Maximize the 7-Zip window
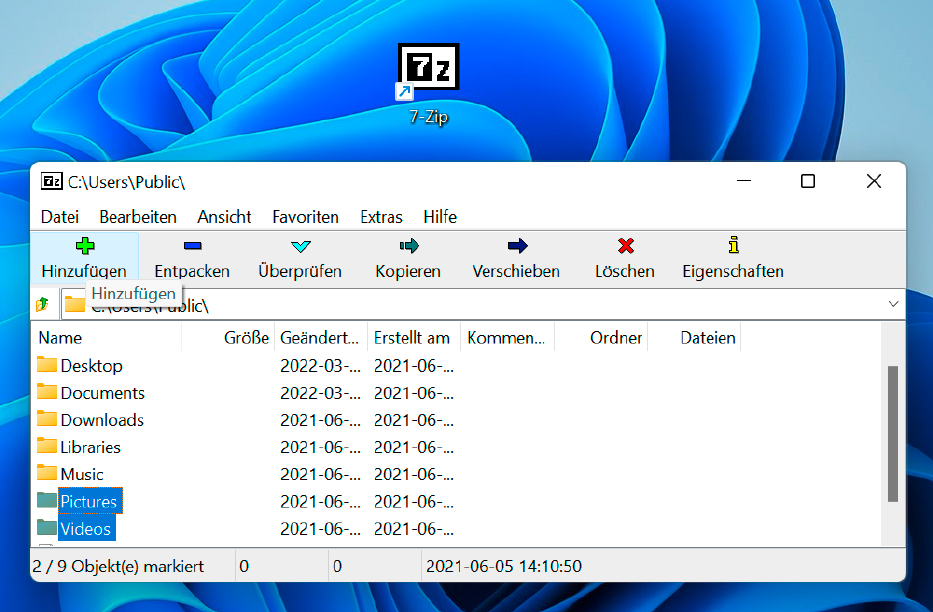Viewport: 933px width, 612px height. 808,181
